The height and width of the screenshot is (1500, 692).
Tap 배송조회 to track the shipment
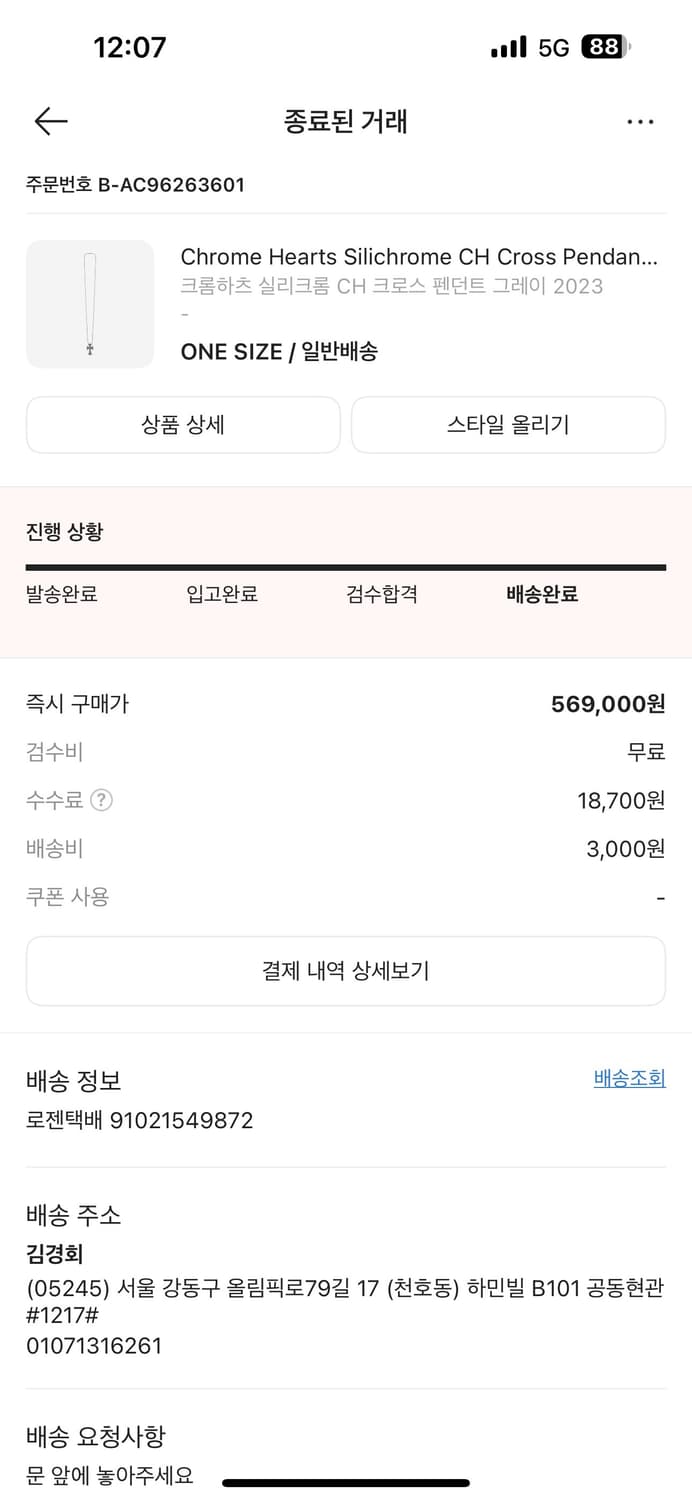(630, 1079)
